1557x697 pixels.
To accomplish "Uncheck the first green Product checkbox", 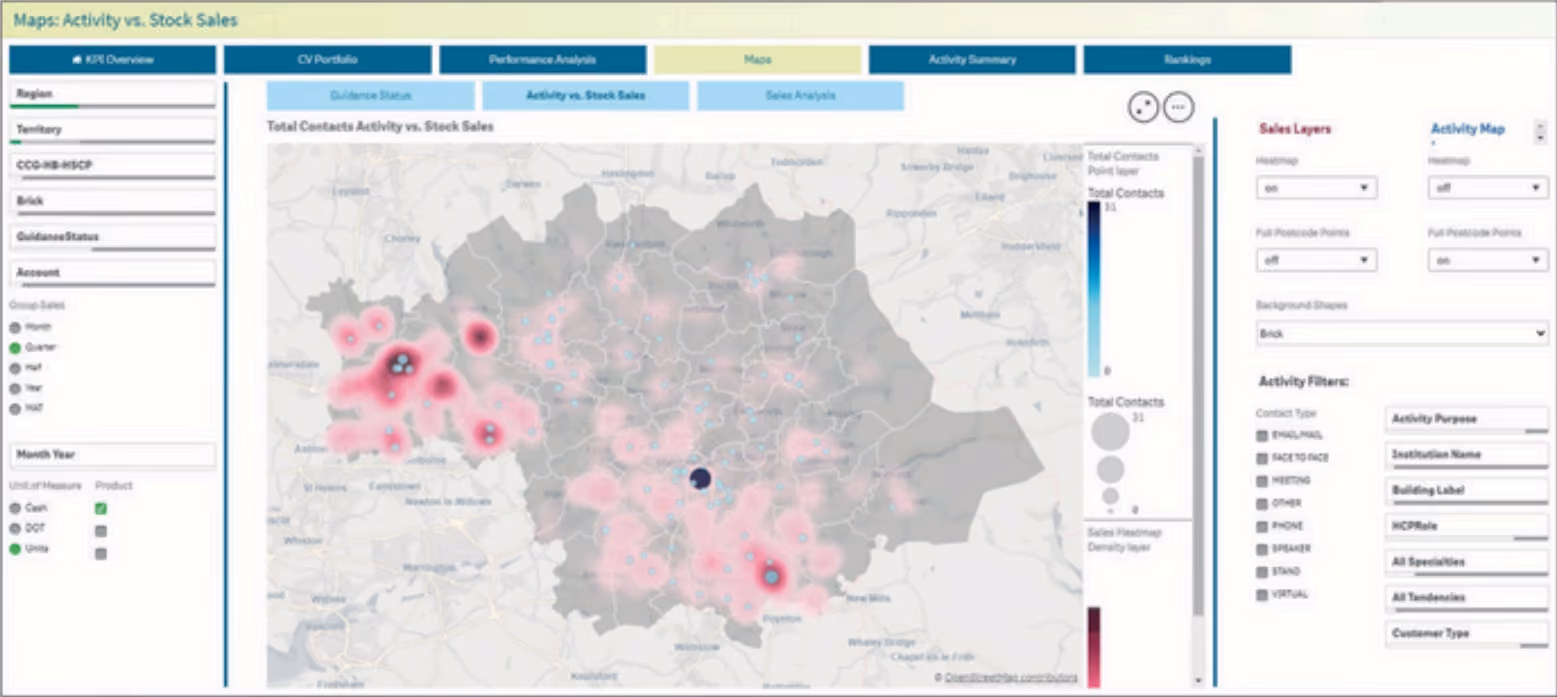I will pos(101,508).
